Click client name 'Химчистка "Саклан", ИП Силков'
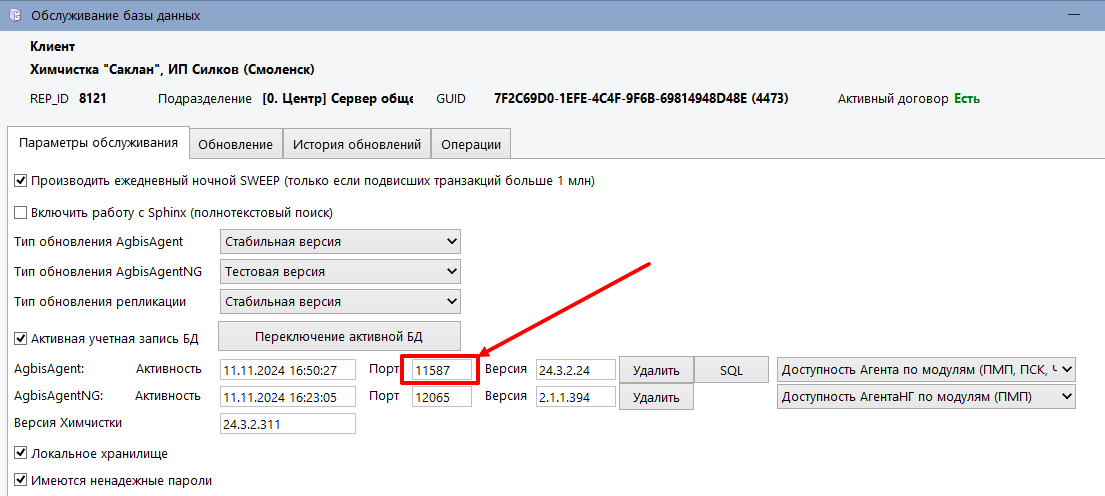 click(x=172, y=70)
